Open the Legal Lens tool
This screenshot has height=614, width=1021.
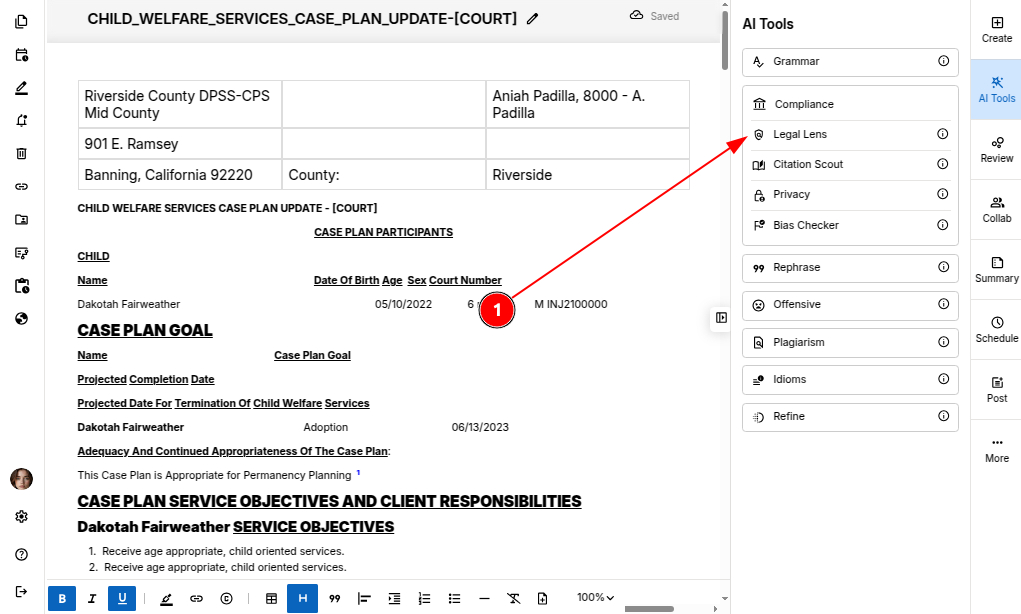pyautogui.click(x=800, y=134)
